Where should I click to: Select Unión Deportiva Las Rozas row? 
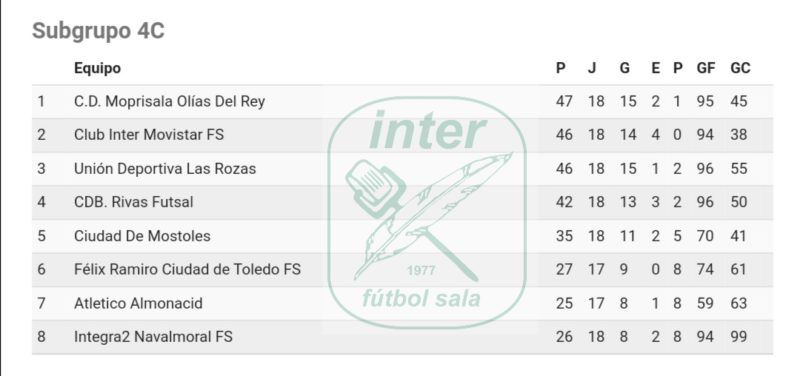[x=402, y=168]
